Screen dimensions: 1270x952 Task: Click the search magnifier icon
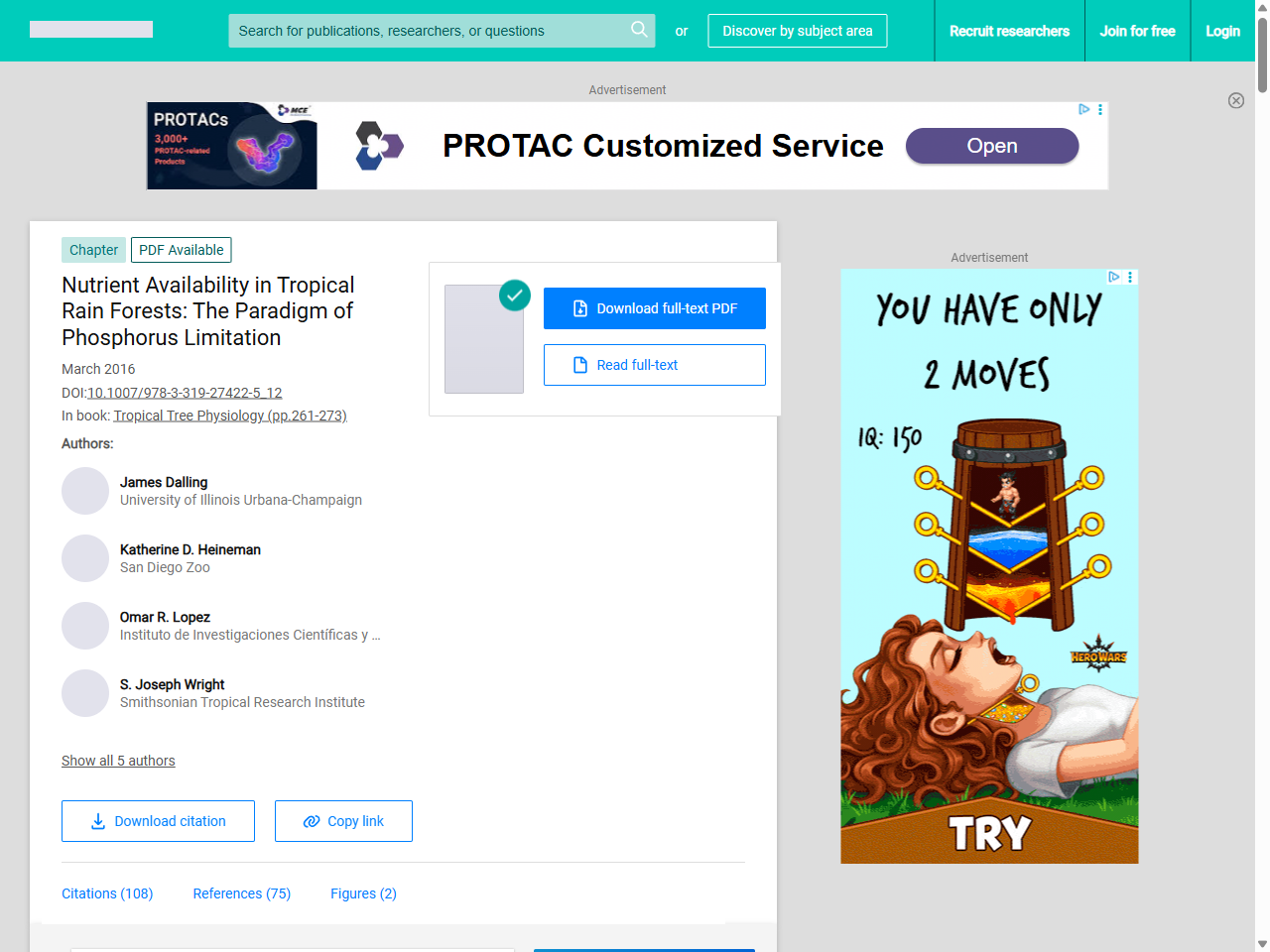pos(639,30)
